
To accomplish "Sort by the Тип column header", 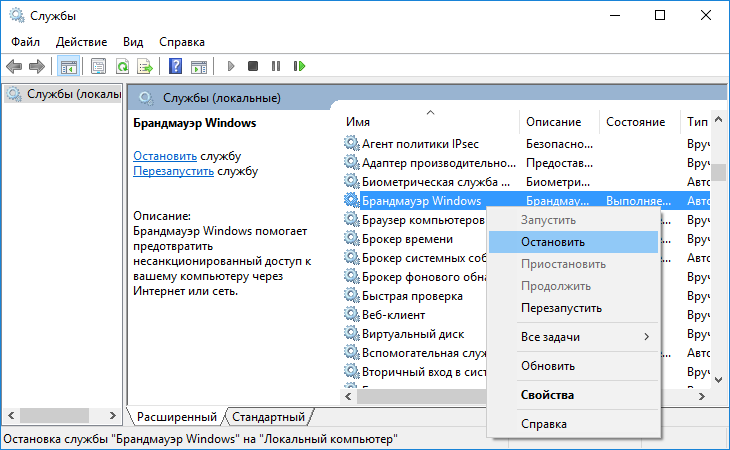I will pyautogui.click(x=696, y=121).
